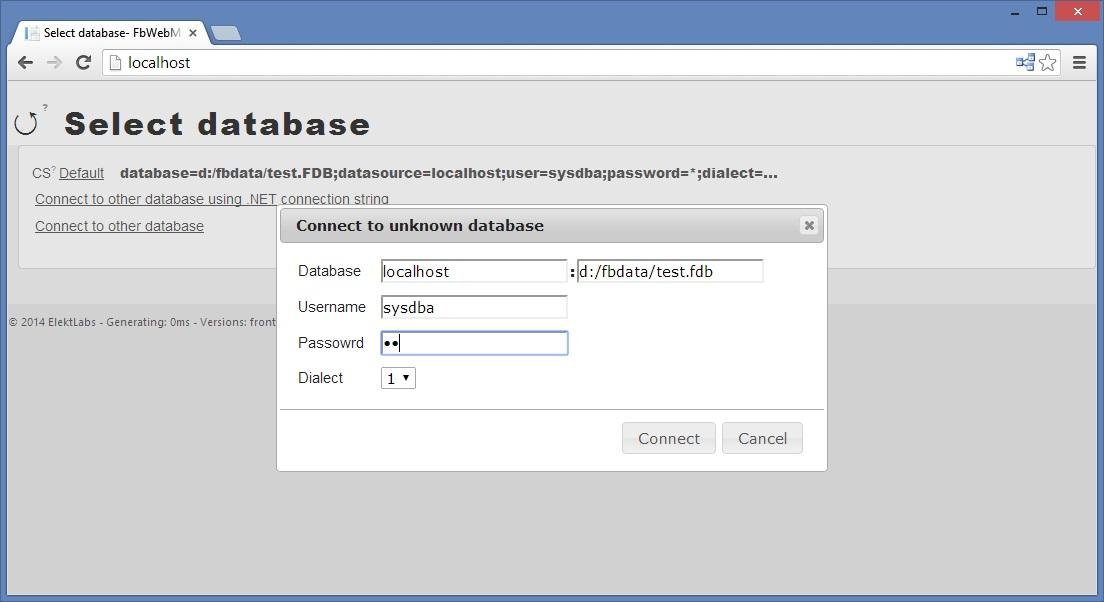Bookmark the page with the star icon
The height and width of the screenshot is (602, 1104).
(x=1047, y=62)
